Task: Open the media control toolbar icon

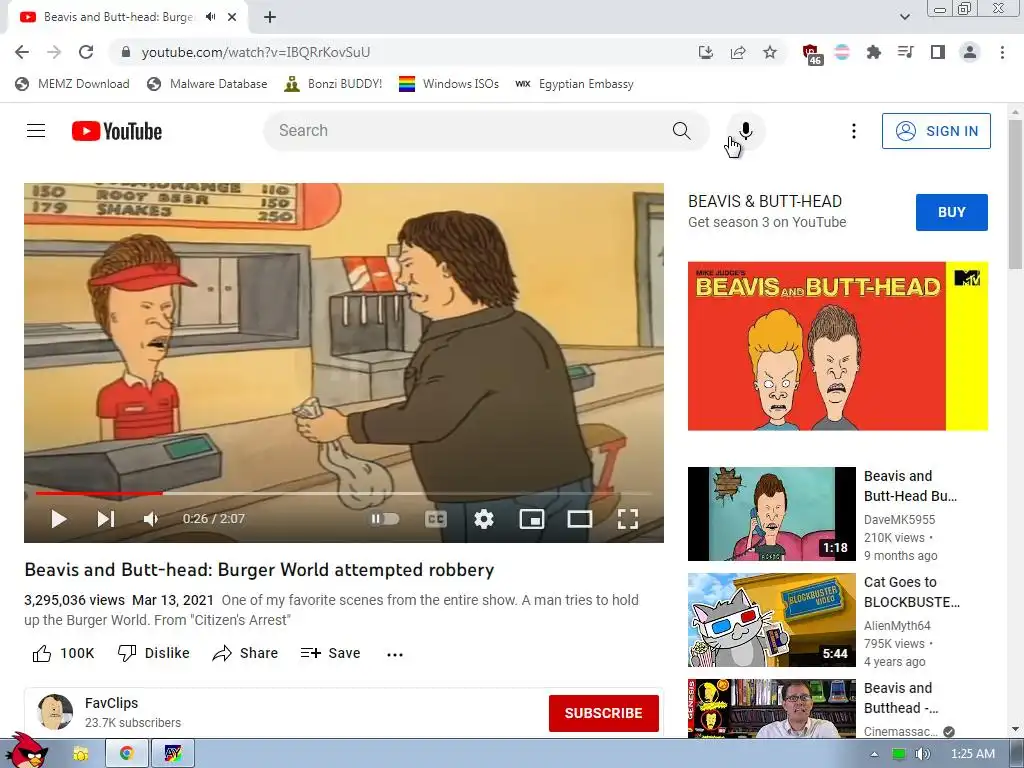Action: click(x=905, y=52)
